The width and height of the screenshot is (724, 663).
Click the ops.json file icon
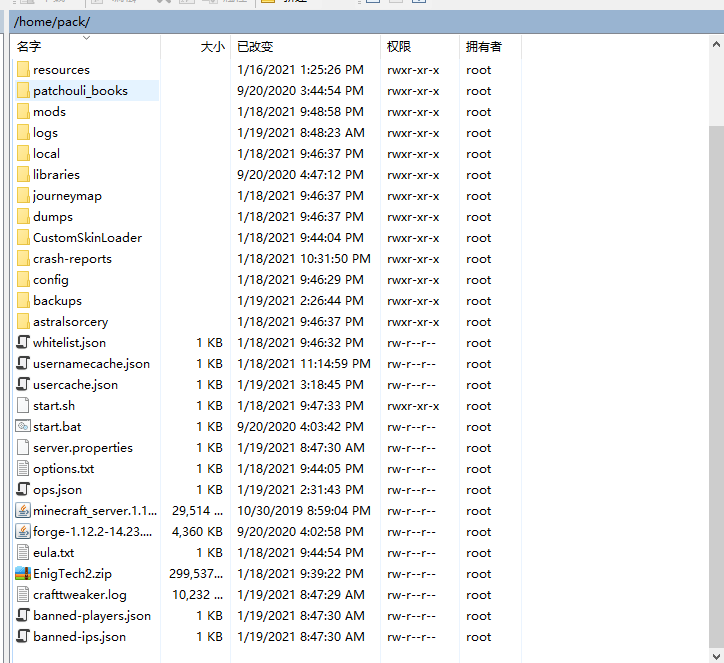click(x=23, y=490)
